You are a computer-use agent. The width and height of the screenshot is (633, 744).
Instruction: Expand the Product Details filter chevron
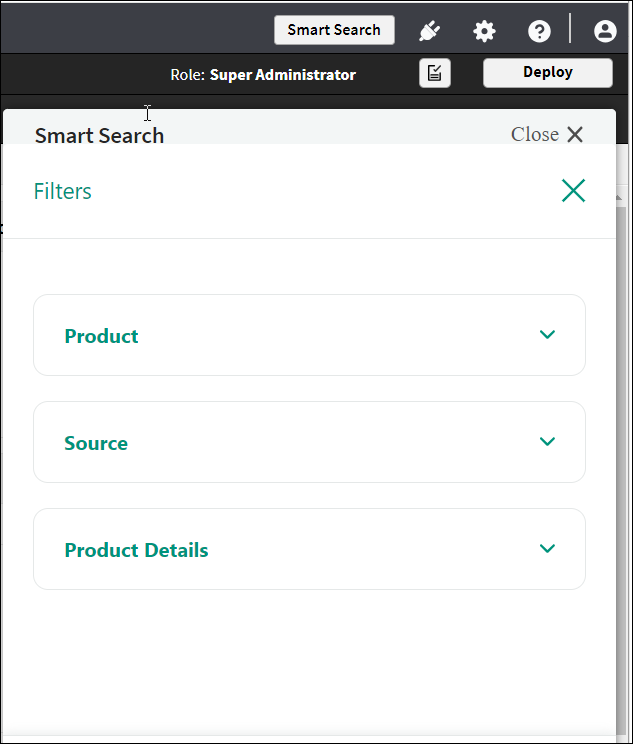(x=547, y=549)
